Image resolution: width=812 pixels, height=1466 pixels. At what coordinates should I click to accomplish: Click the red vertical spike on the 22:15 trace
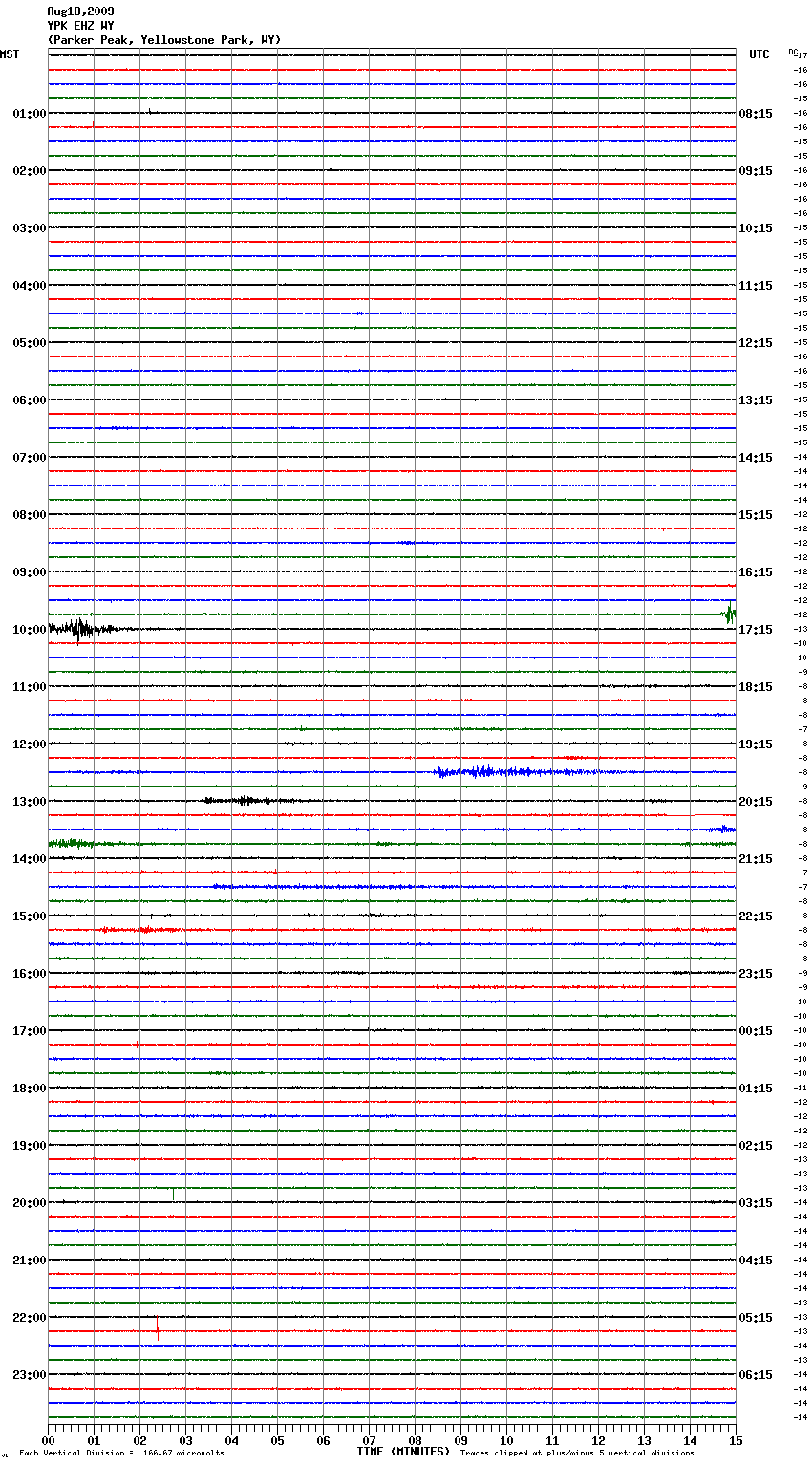158,1328
